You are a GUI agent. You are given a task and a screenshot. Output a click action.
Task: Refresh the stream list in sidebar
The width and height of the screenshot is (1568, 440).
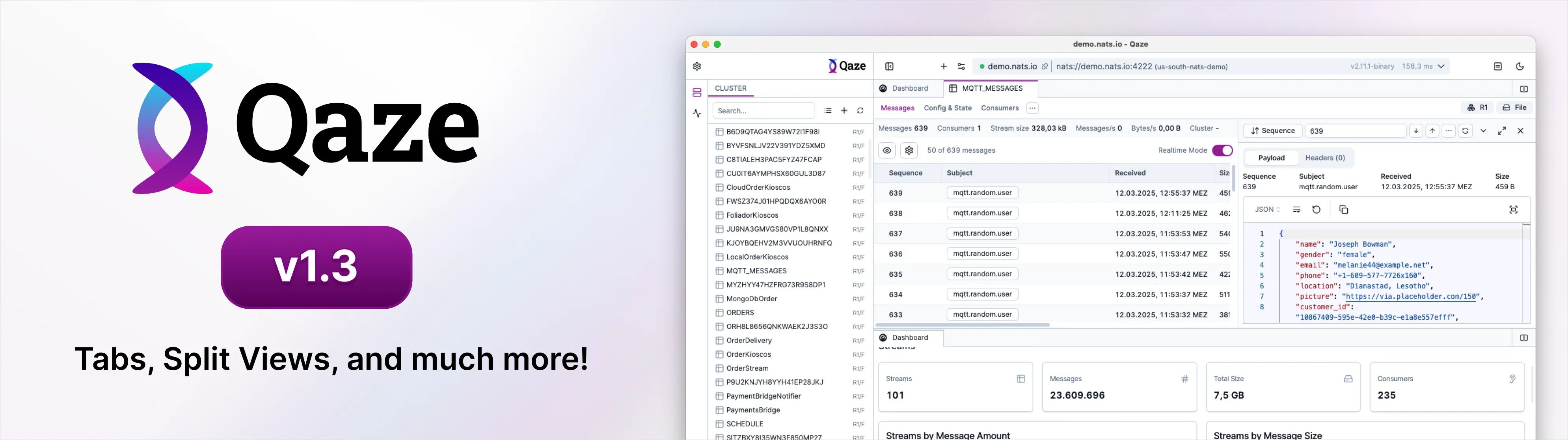pyautogui.click(x=860, y=111)
